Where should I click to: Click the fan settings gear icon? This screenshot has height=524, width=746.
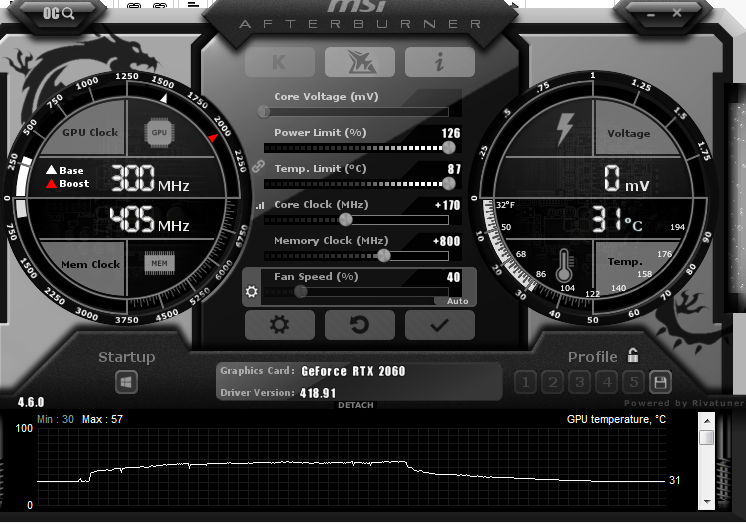click(x=251, y=291)
